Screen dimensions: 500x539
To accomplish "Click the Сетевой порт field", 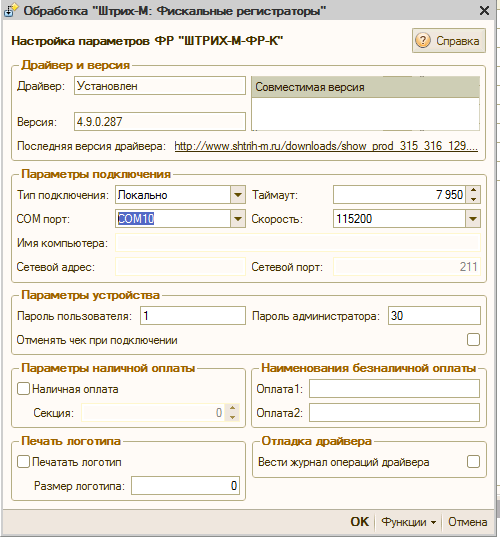I will click(x=407, y=267).
